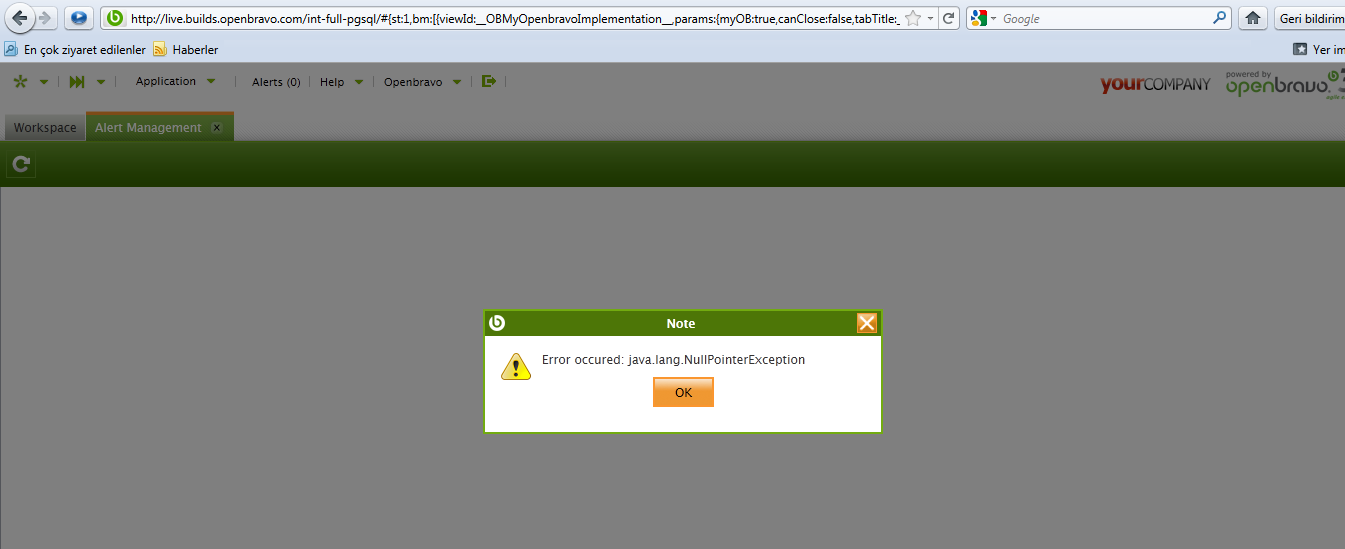Screen dimensions: 1345x549
Task: Go to browser Home page
Action: [x=1253, y=18]
